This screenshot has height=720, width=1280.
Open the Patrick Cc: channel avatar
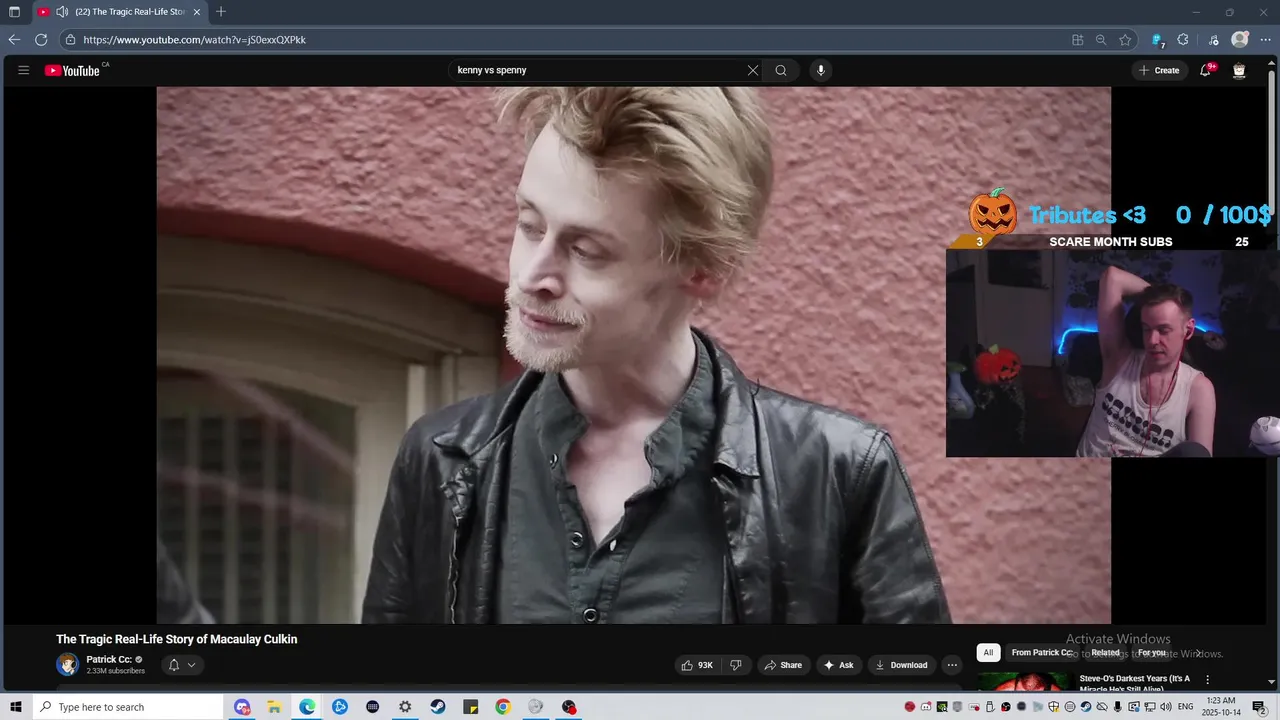click(x=67, y=664)
